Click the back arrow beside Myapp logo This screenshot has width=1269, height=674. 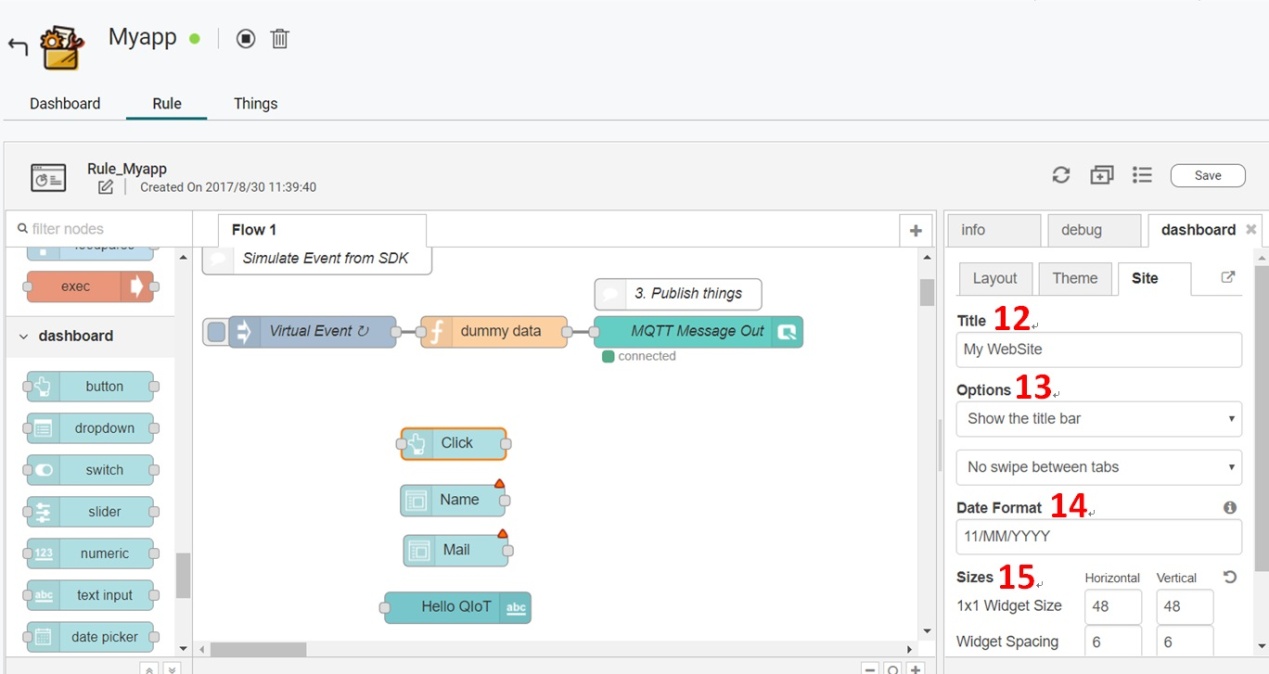click(17, 47)
